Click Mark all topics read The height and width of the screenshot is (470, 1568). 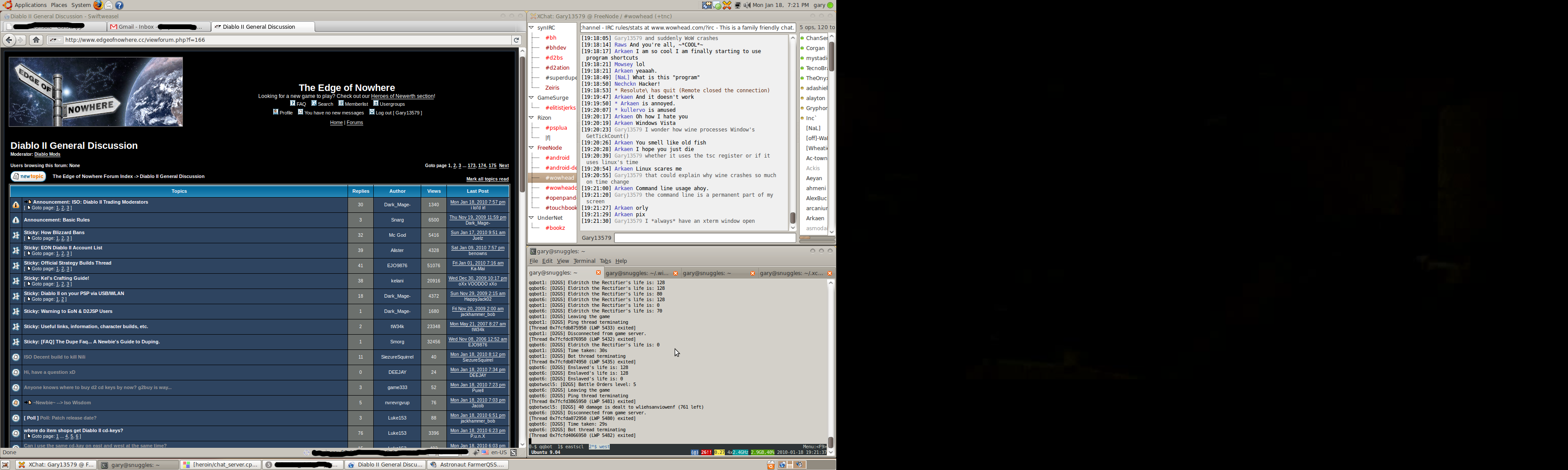pyautogui.click(x=487, y=179)
